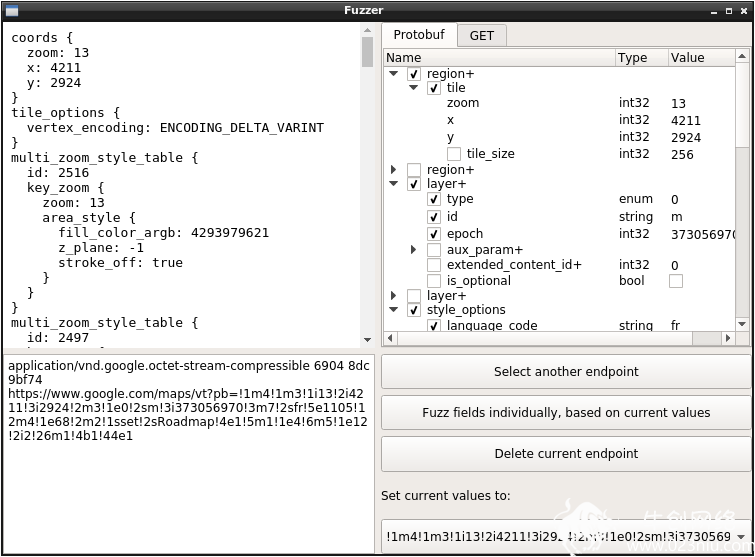Check the second region+ checkbox
The width and height of the screenshot is (755, 557).
click(x=414, y=169)
